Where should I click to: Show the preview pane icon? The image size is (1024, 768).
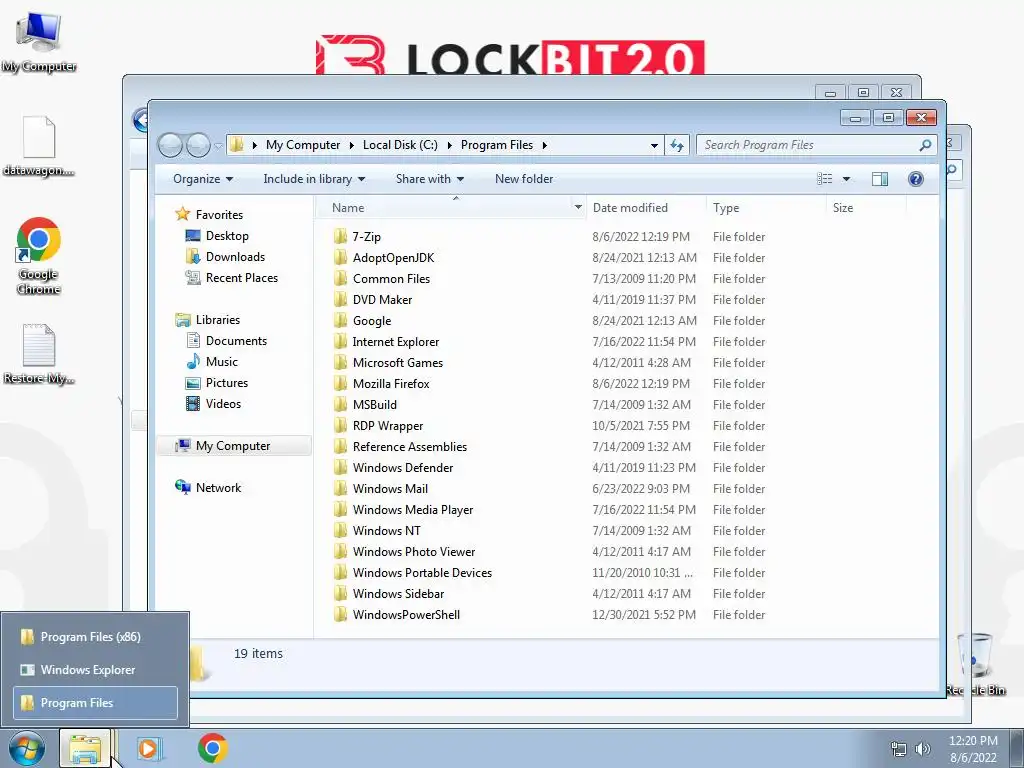click(880, 179)
